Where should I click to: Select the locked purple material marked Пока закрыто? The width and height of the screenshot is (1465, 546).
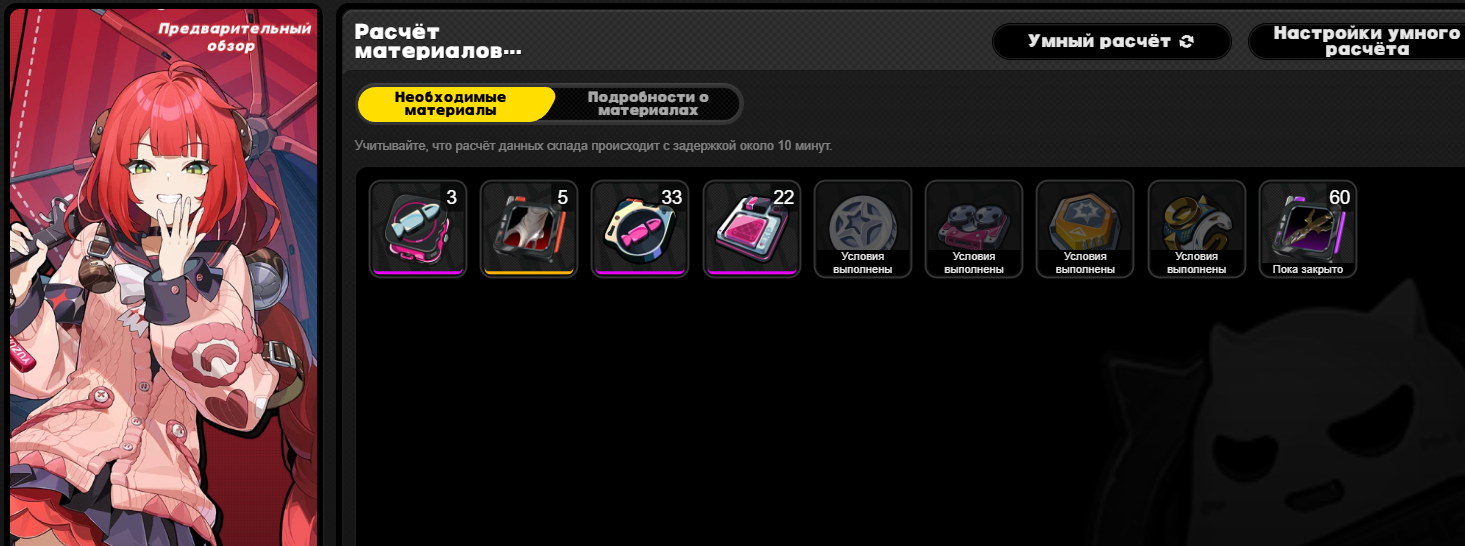1308,229
